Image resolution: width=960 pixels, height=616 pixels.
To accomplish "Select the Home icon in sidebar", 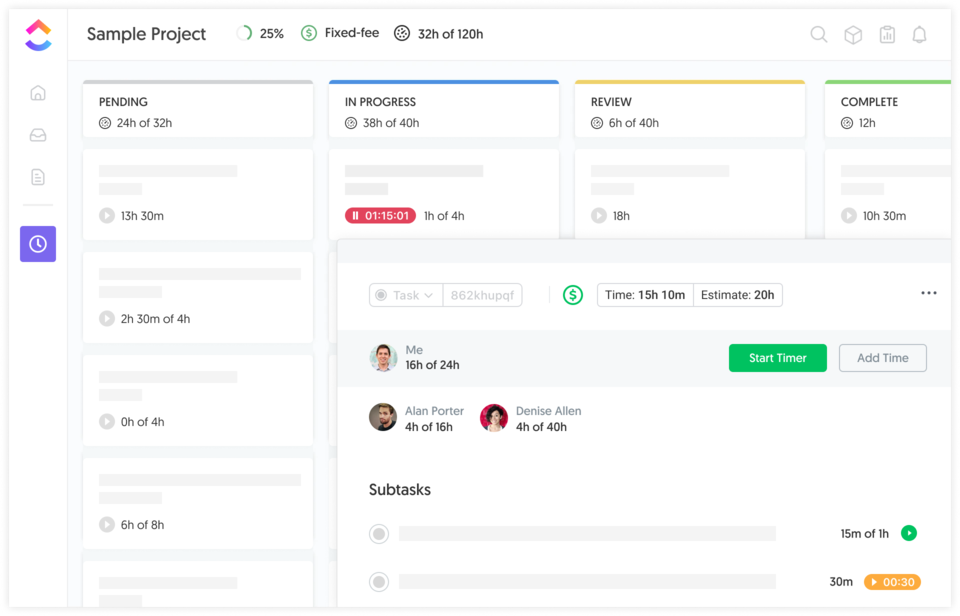I will click(x=37, y=91).
